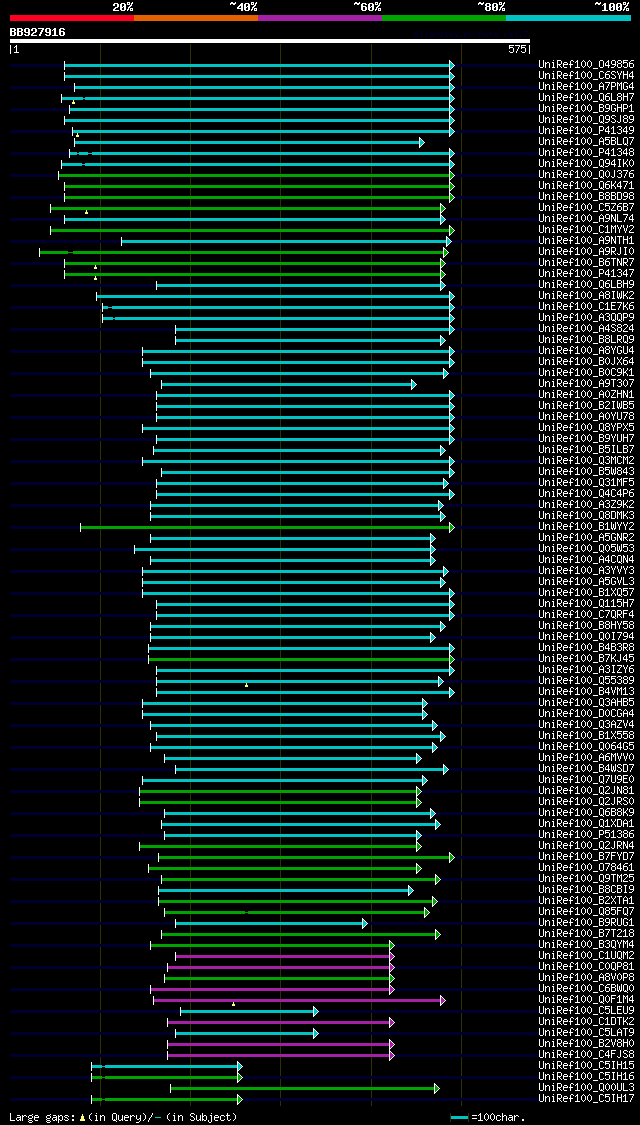Select the UniRef100_Q3AZV4 label
This screenshot has width=640, height=1125.
(586, 725)
